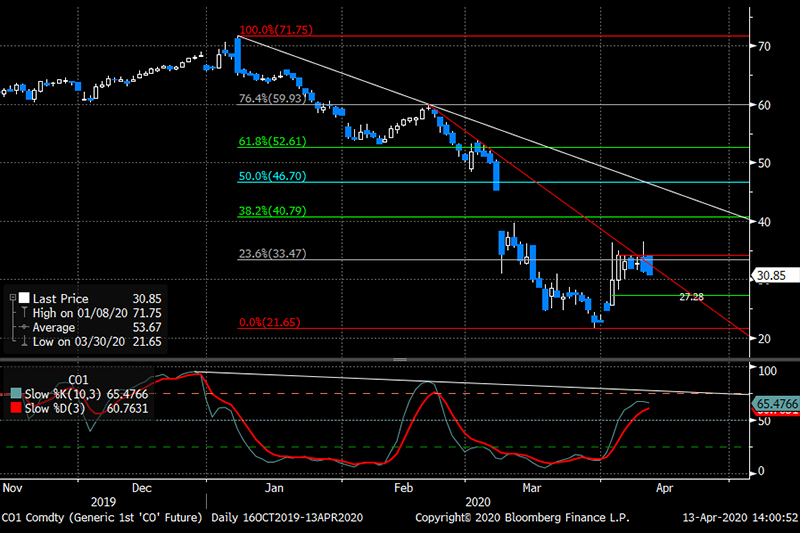Image resolution: width=800 pixels, height=533 pixels.
Task: Click the 30.85 last price axis tag
Action: coord(773,275)
